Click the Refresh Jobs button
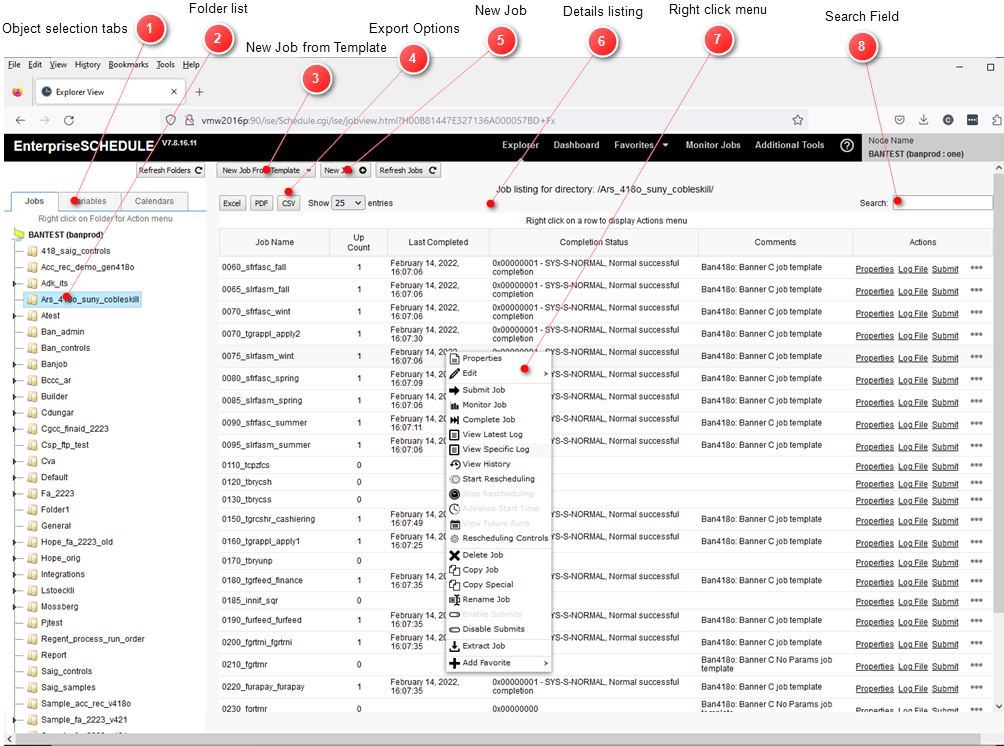The width and height of the screenshot is (1004, 746). tap(408, 171)
